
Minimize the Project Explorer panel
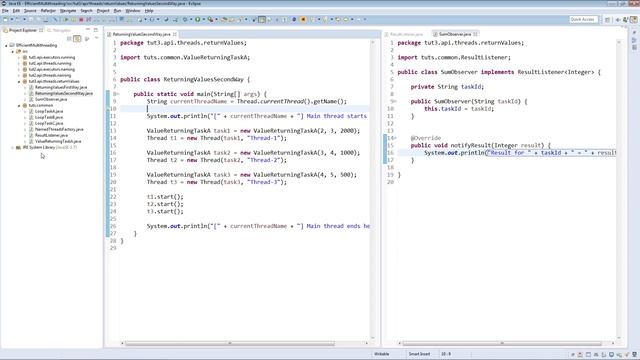pos(88,30)
